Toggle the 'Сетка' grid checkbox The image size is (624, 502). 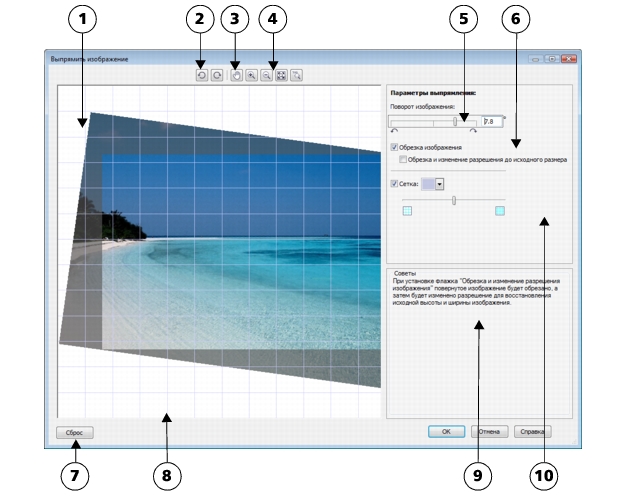click(394, 183)
